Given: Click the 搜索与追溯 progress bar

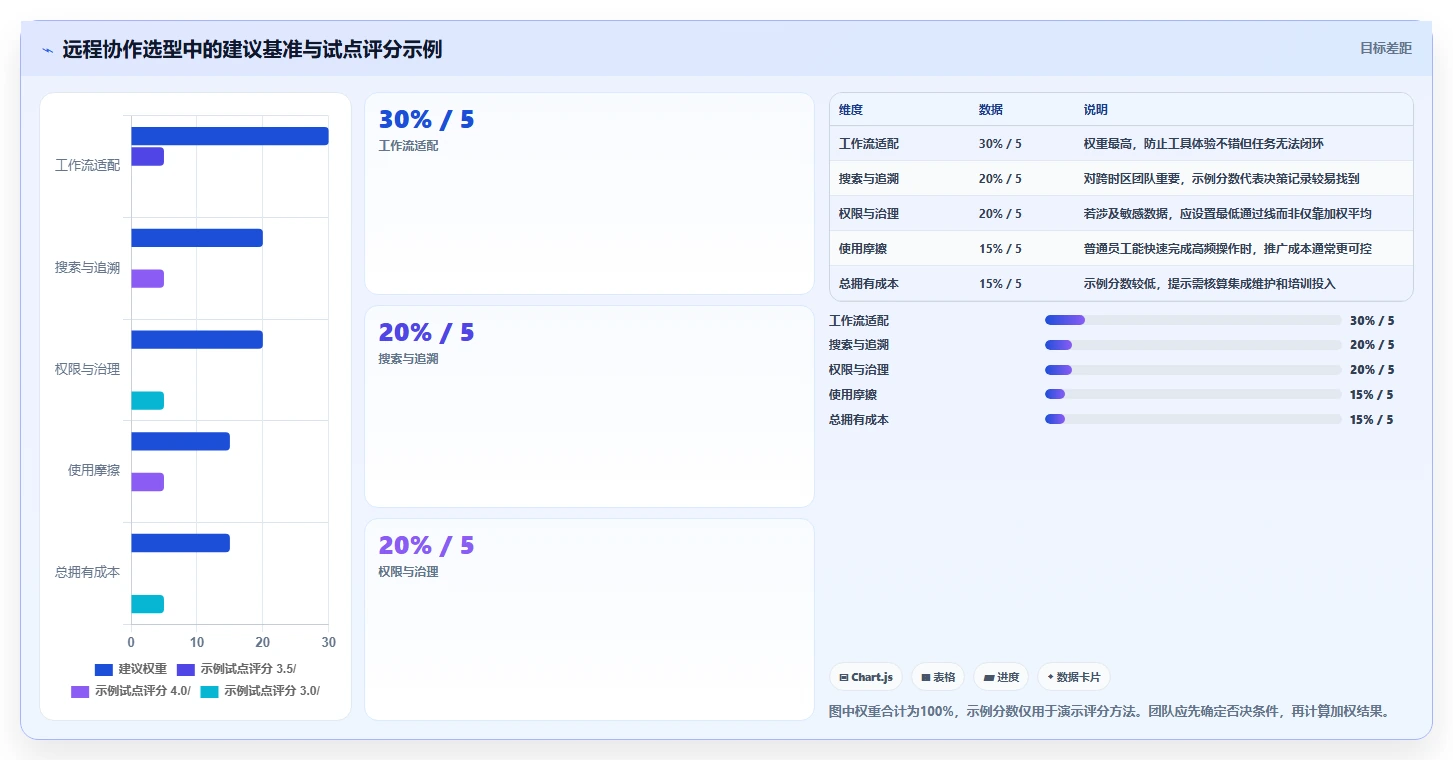Looking at the screenshot, I should coord(1193,345).
